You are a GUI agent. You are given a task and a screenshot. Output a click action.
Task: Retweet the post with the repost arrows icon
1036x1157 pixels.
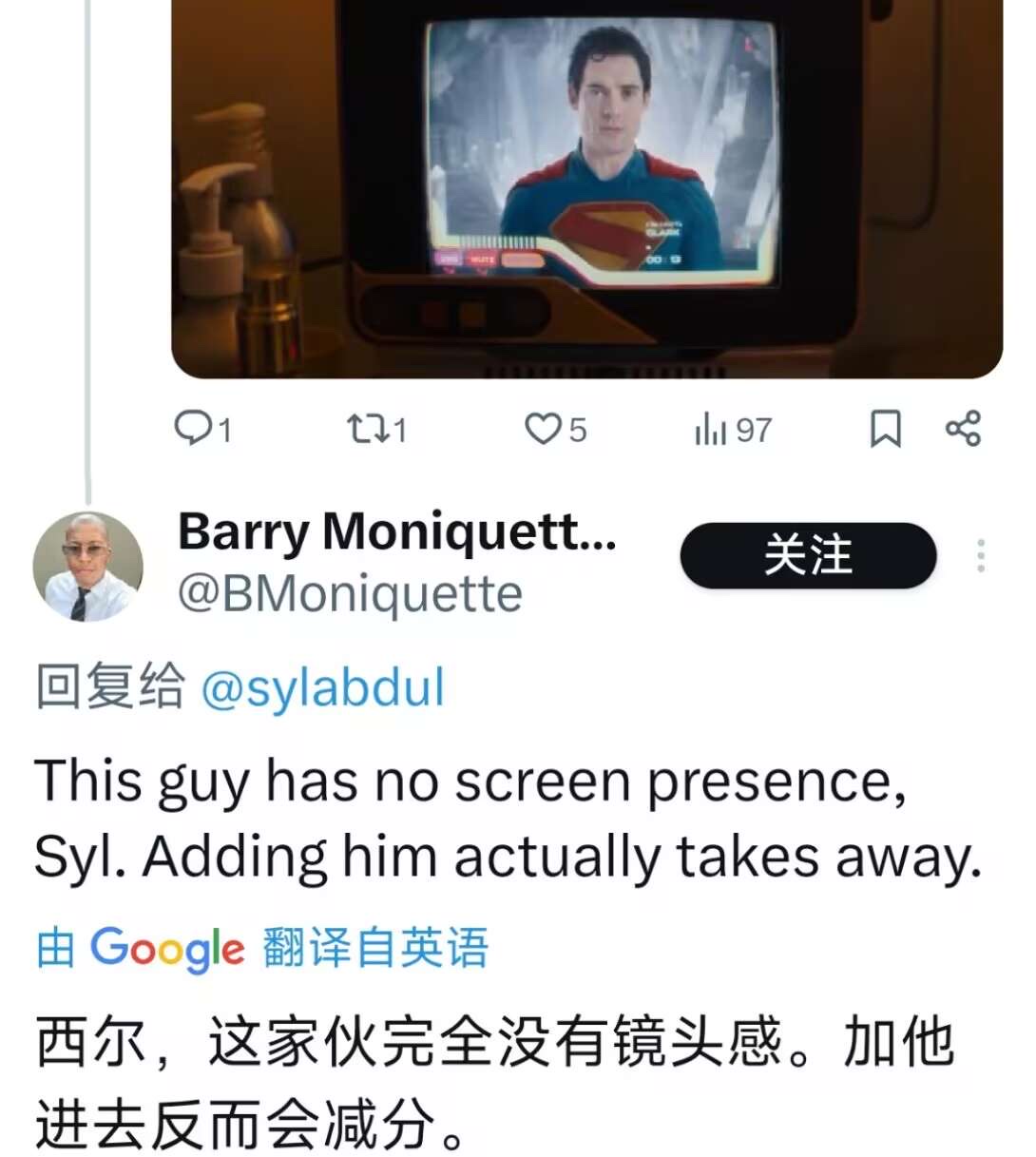(x=366, y=429)
